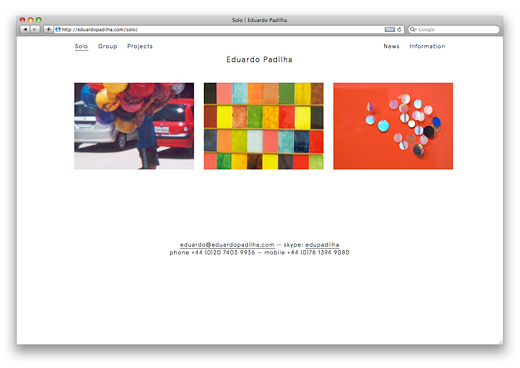This screenshot has height=368, width=520.
Task: Reload the page with the refresh icon
Action: [x=399, y=29]
